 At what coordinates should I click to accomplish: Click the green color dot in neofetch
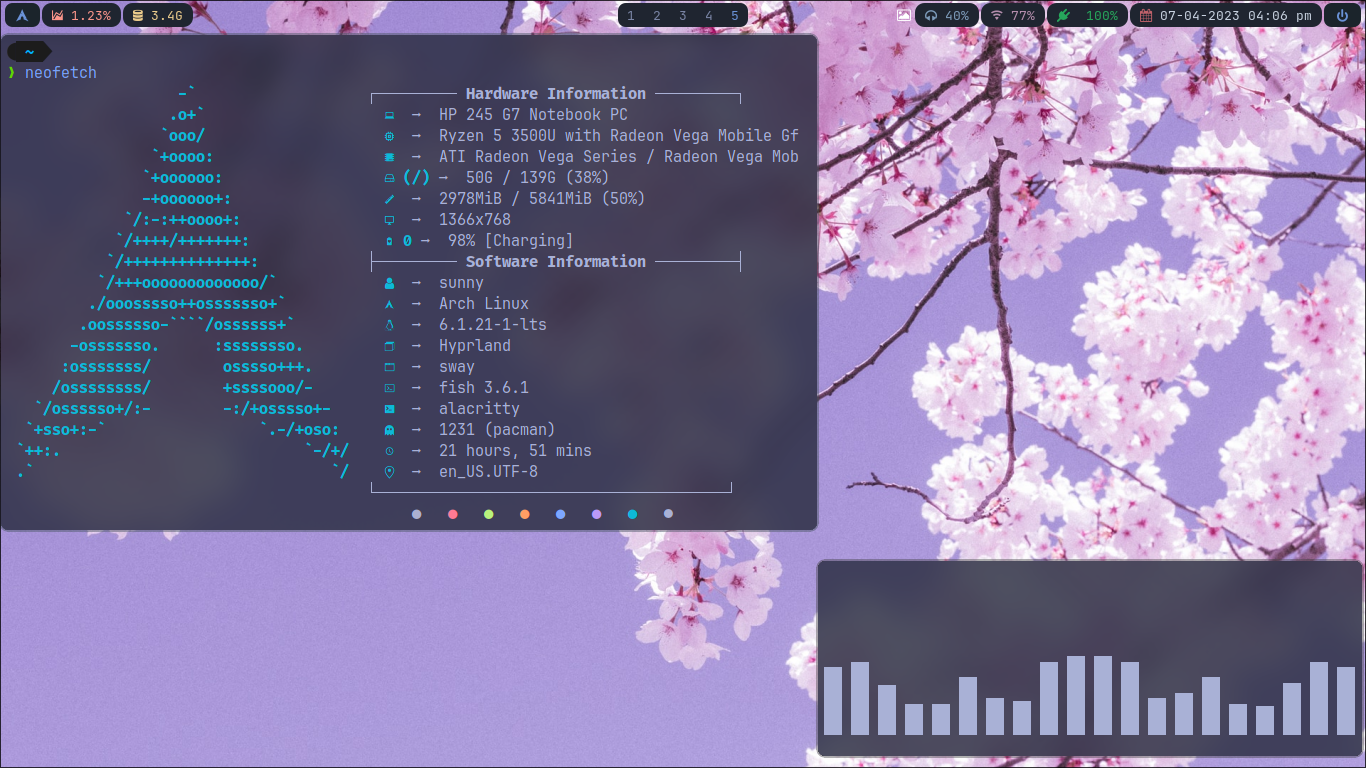tap(489, 514)
